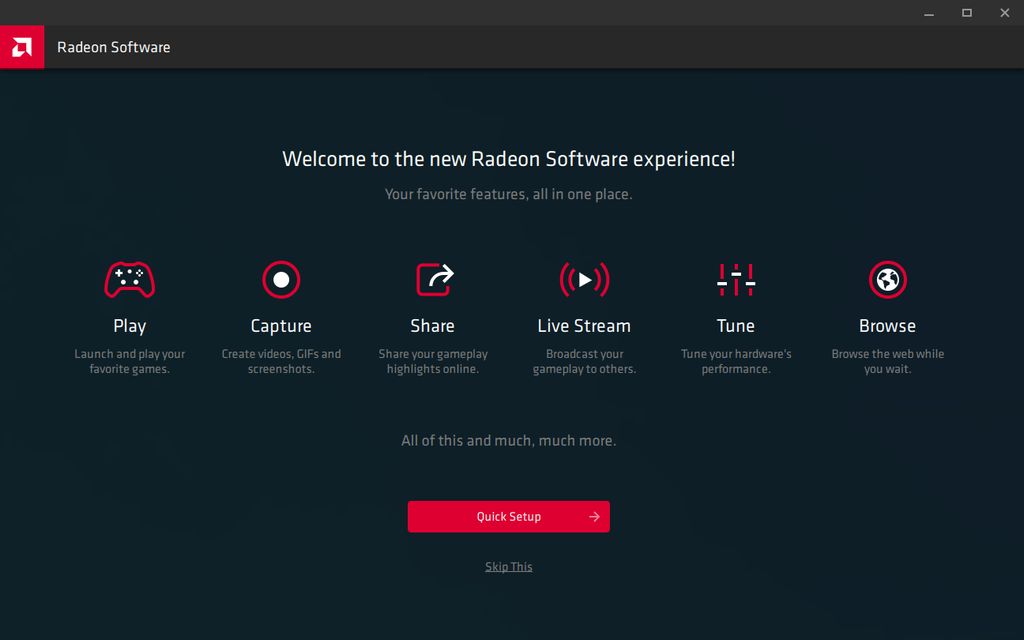Viewport: 1024px width, 640px height.
Task: Click the 'Welcome to the new Radeon Software experience!' heading
Action: point(509,159)
